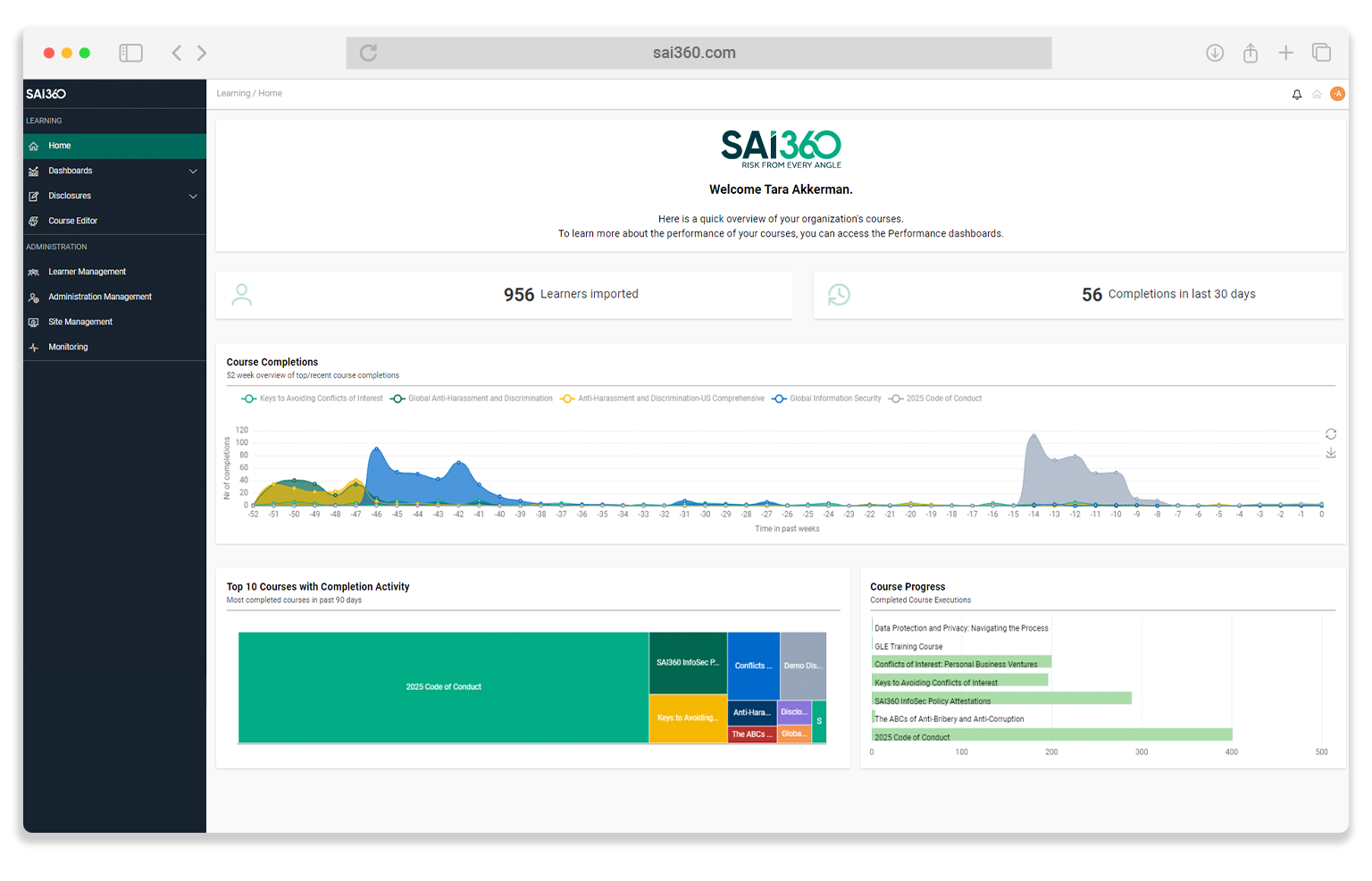The width and height of the screenshot is (1372, 881).
Task: Click the SAI360 logo in sidebar header
Action: [x=46, y=94]
